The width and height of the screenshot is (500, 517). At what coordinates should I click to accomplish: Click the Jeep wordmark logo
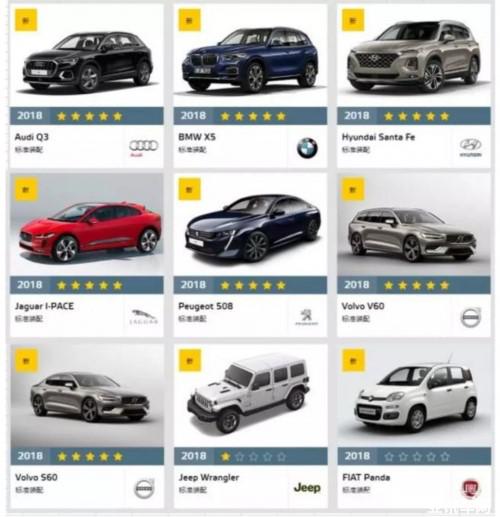tap(307, 488)
